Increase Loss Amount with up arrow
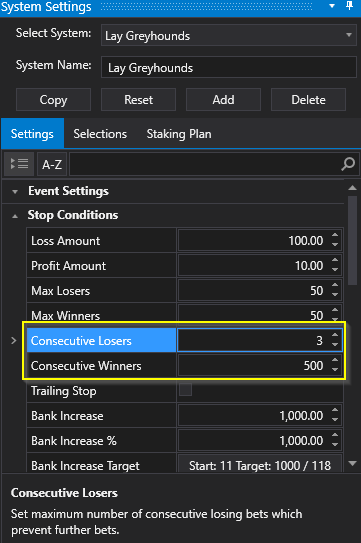The image size is (361, 543). point(335,235)
